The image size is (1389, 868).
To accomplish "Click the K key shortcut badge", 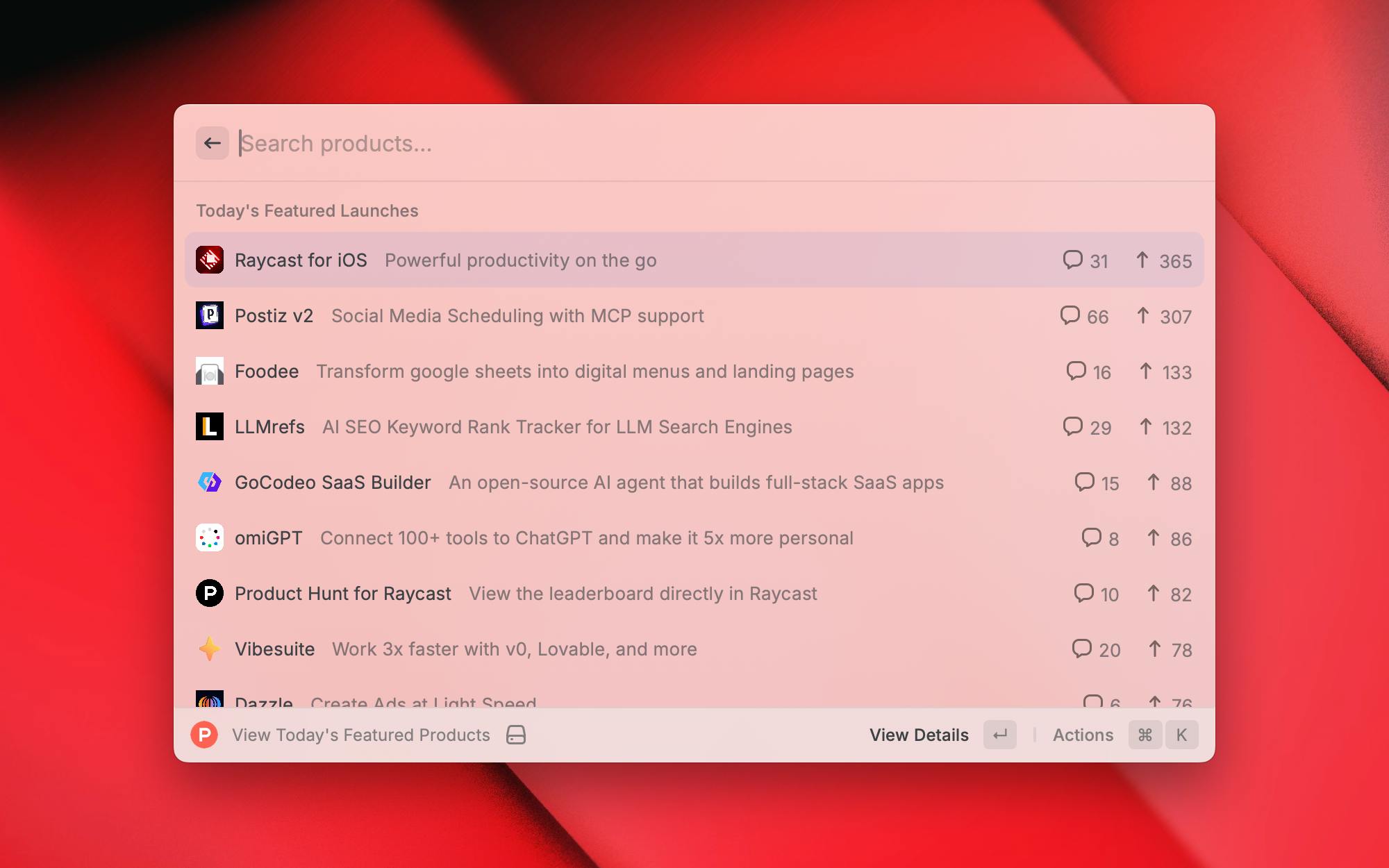I will [x=1182, y=735].
